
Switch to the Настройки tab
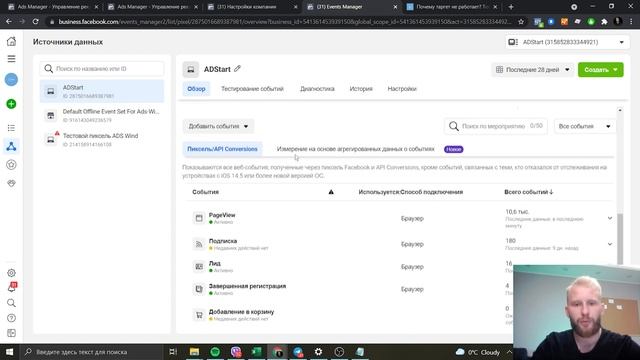pos(402,89)
